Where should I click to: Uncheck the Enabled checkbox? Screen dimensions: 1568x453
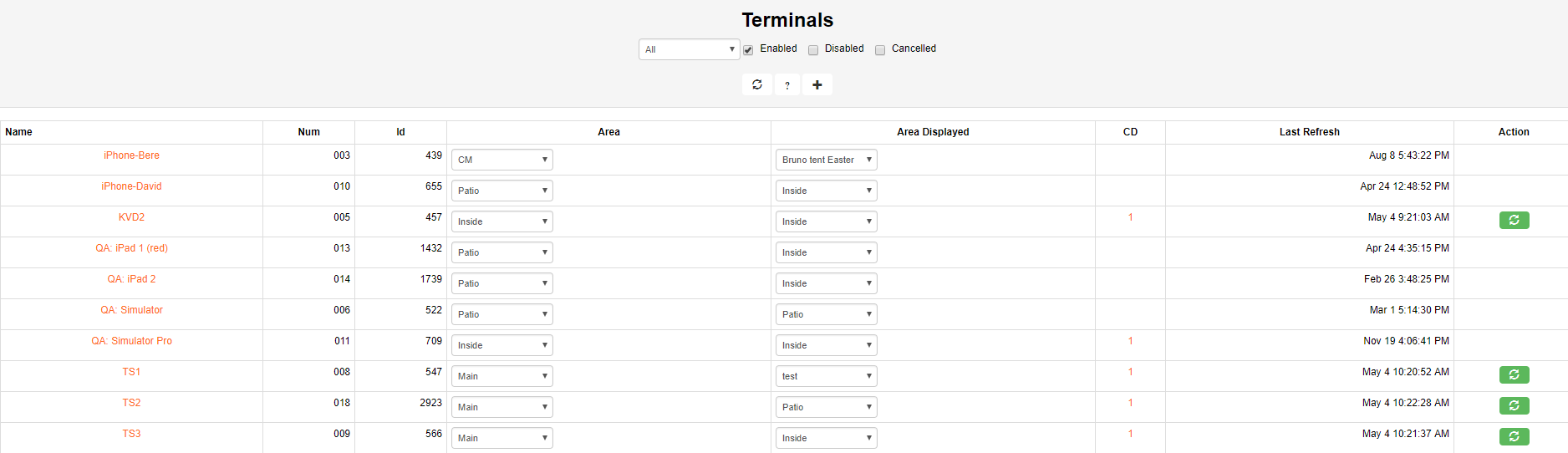[748, 50]
